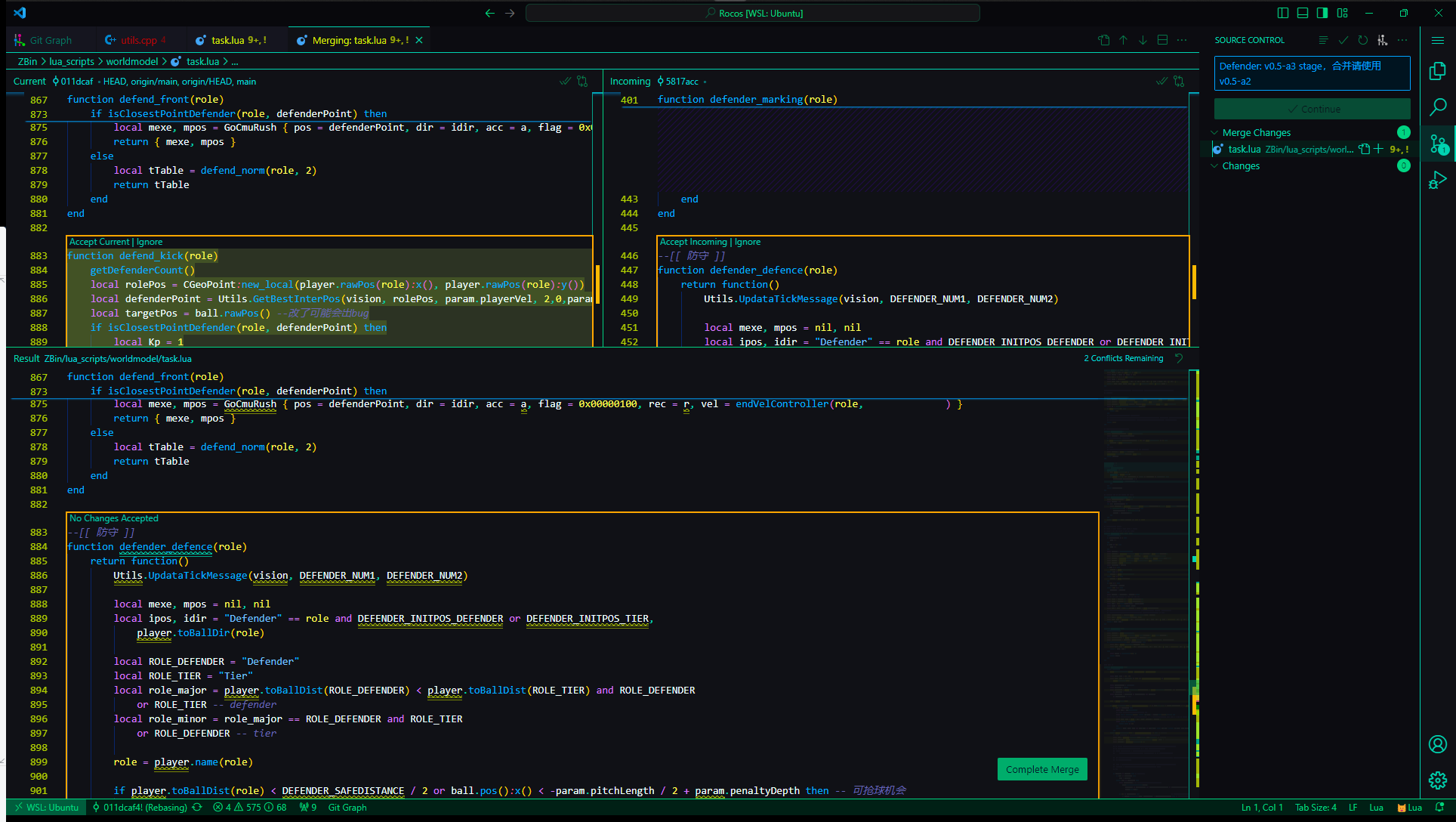The height and width of the screenshot is (822, 1456).
Task: Open file icon beside task.lua in Merge Changes
Action: [1364, 149]
